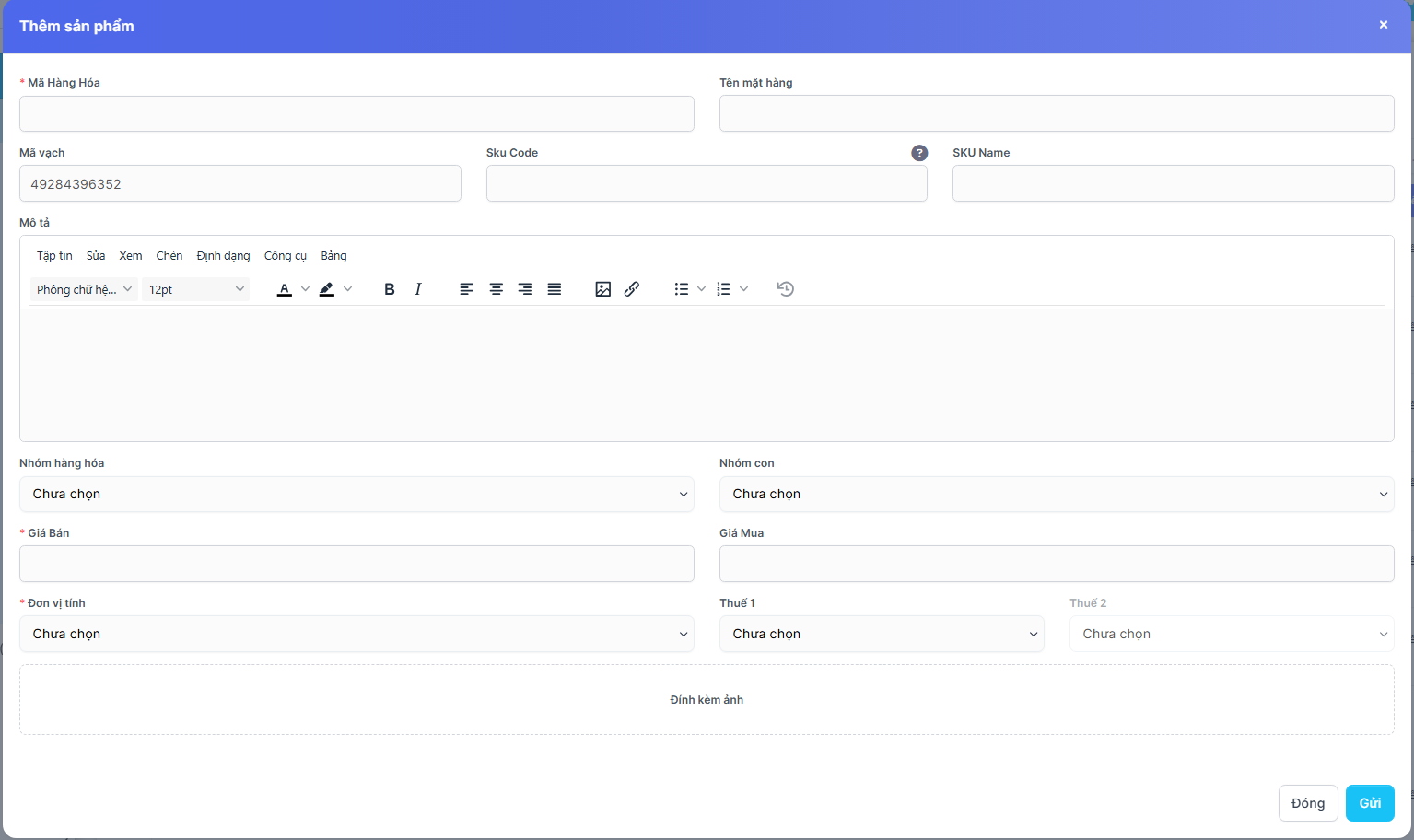Apply italic formatting in editor toolbar
The height and width of the screenshot is (840, 1414).
[x=418, y=289]
